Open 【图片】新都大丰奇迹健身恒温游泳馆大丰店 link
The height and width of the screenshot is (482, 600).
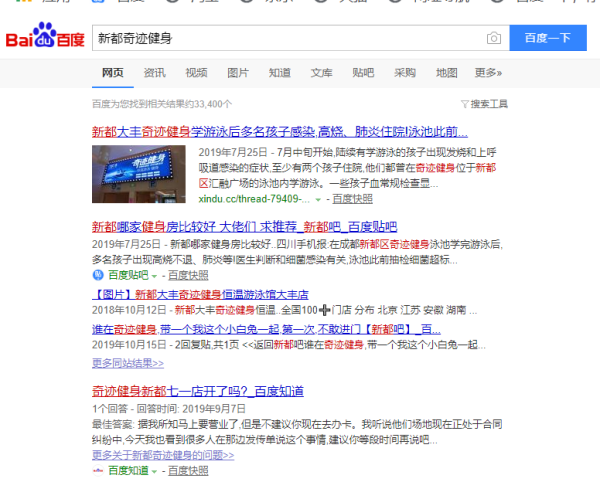[x=200, y=295]
